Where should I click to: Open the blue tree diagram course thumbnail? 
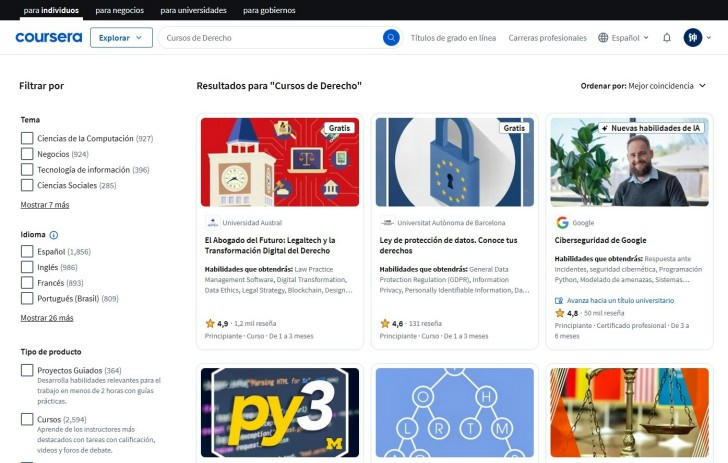pos(455,413)
